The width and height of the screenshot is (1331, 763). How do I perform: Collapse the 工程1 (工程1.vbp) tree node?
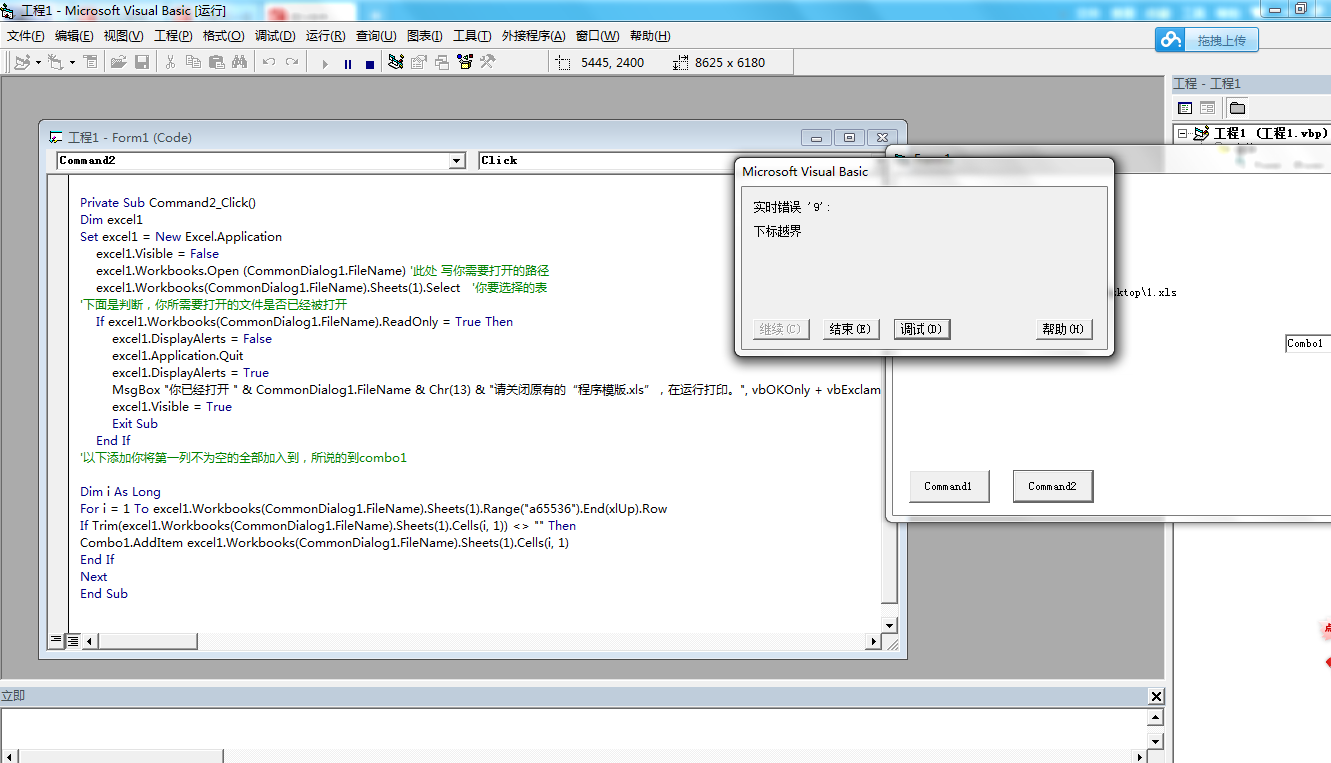1182,133
